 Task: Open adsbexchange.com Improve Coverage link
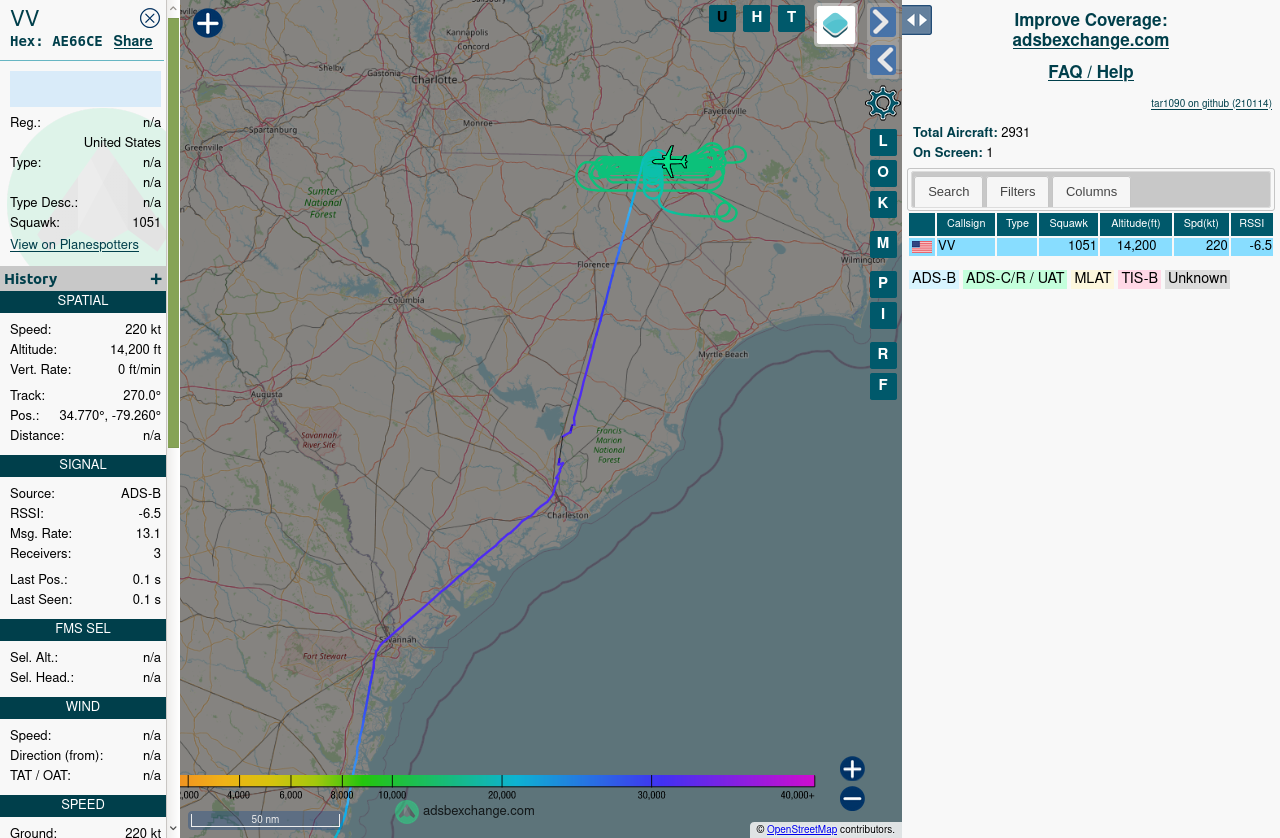(x=1090, y=41)
